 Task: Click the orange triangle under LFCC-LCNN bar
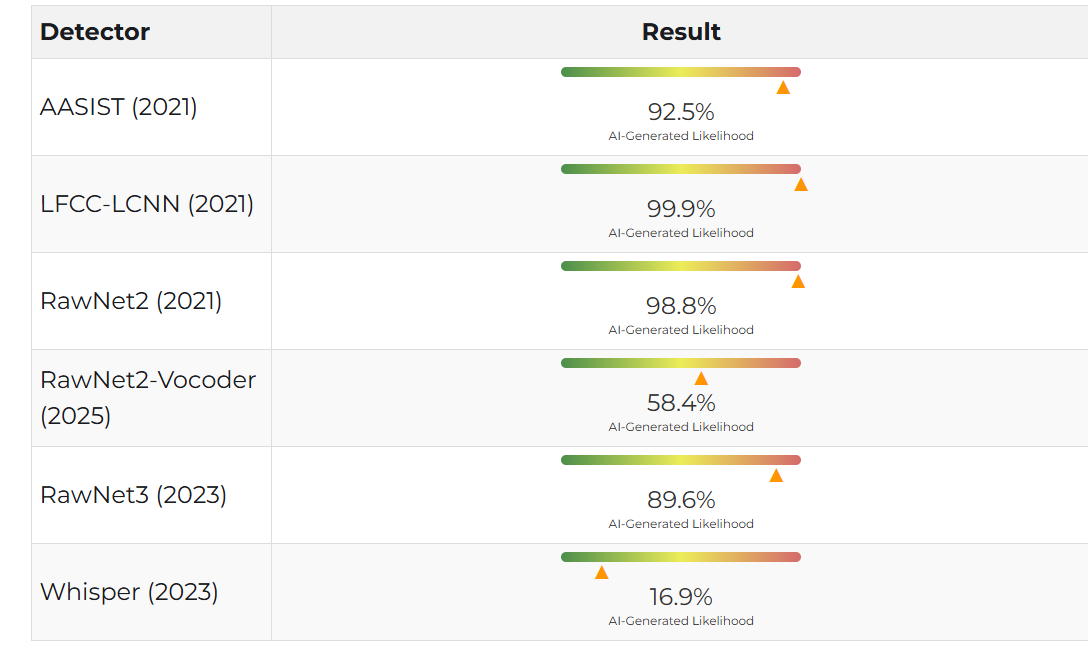tap(801, 184)
